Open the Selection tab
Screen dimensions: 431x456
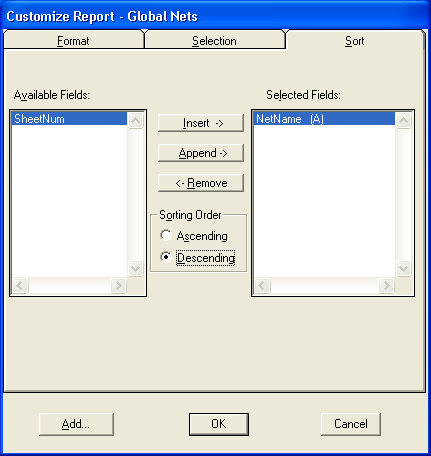[214, 41]
